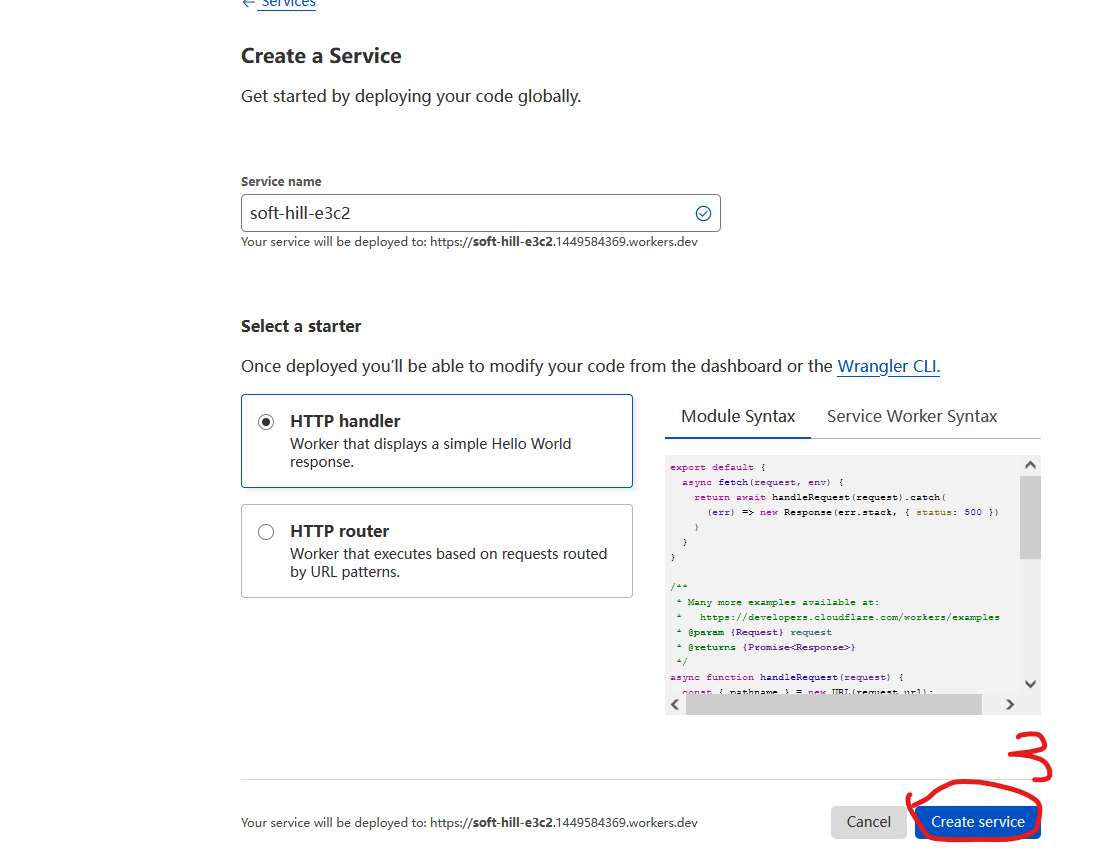The height and width of the screenshot is (852, 1115).
Task: Open the Wrangler CLI link
Action: [x=888, y=366]
